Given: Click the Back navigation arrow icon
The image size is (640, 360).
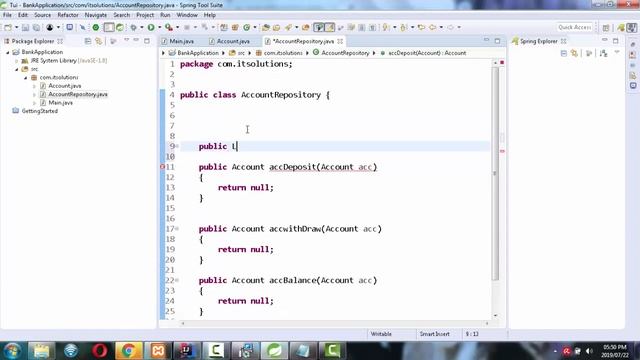Looking at the screenshot, I should 433,27.
